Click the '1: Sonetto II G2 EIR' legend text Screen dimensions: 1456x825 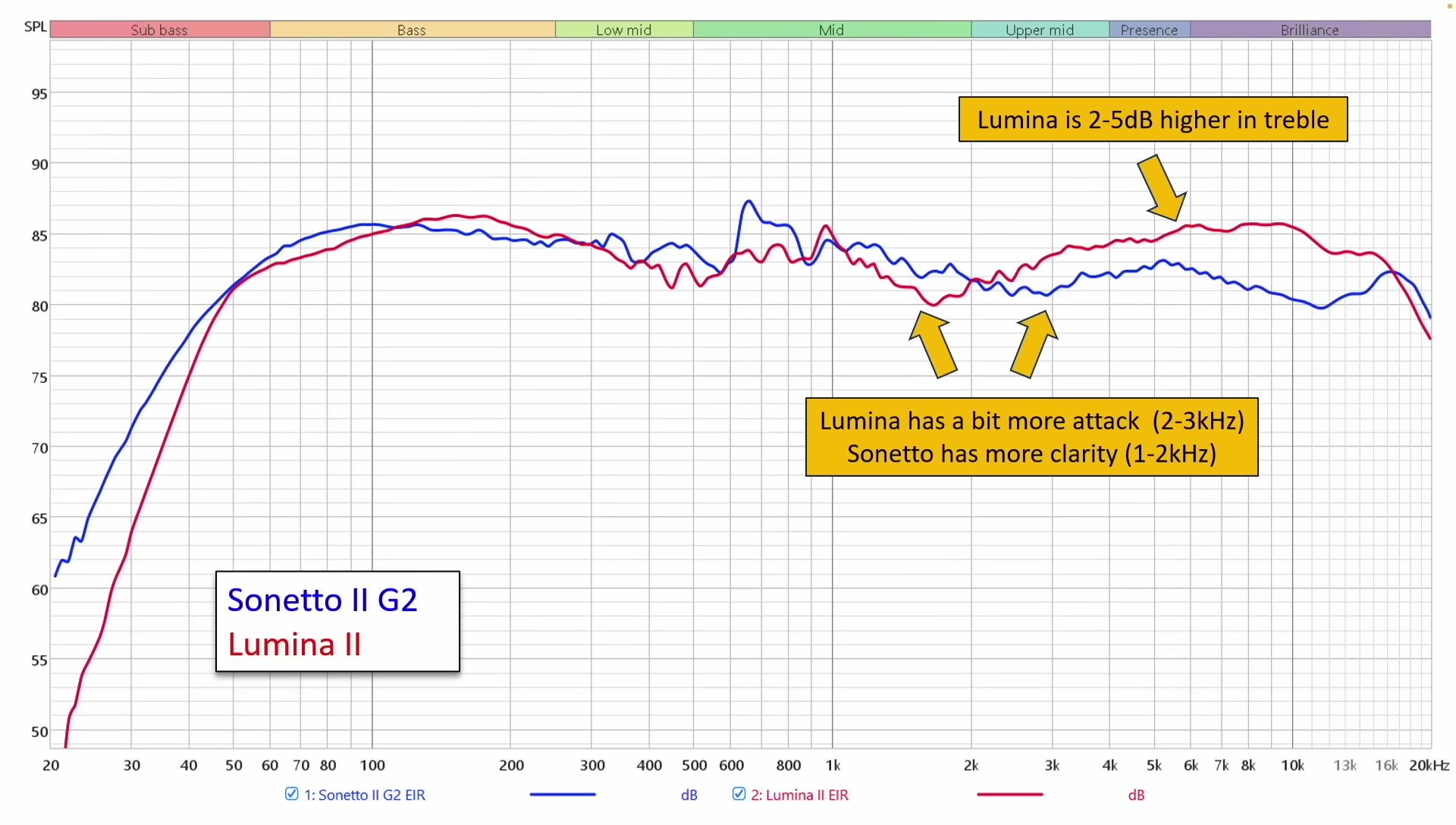pyautogui.click(x=365, y=795)
